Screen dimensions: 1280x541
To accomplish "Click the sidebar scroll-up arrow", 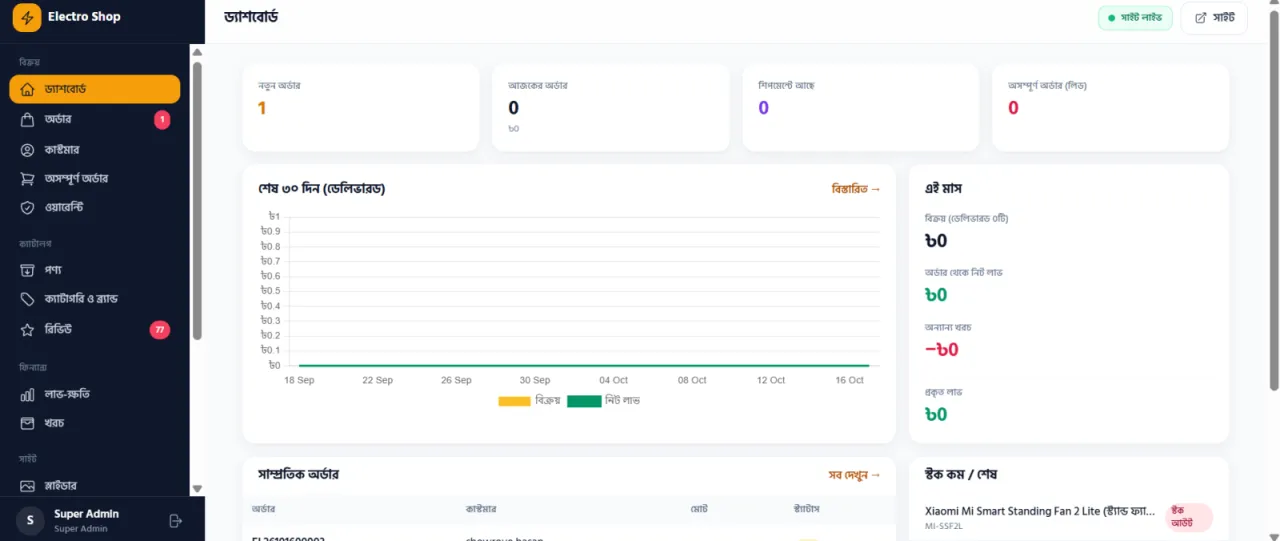I will pyautogui.click(x=197, y=52).
